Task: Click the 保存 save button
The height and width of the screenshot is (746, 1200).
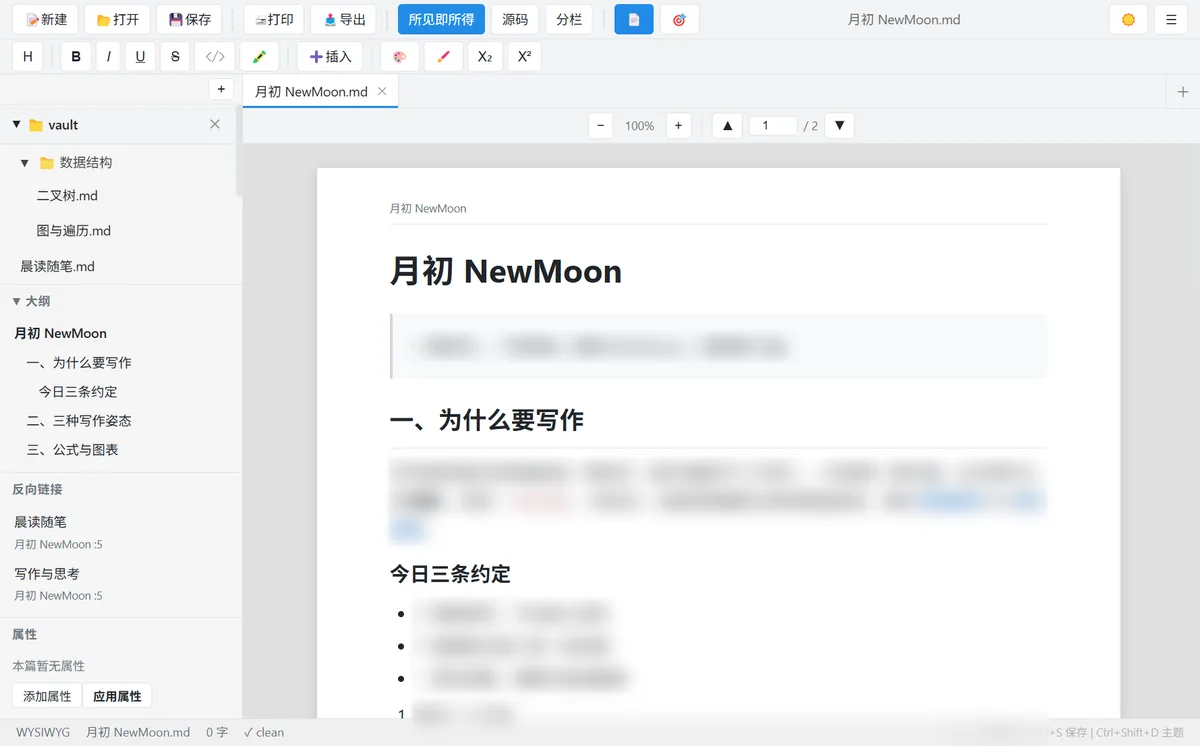Action: [x=189, y=19]
